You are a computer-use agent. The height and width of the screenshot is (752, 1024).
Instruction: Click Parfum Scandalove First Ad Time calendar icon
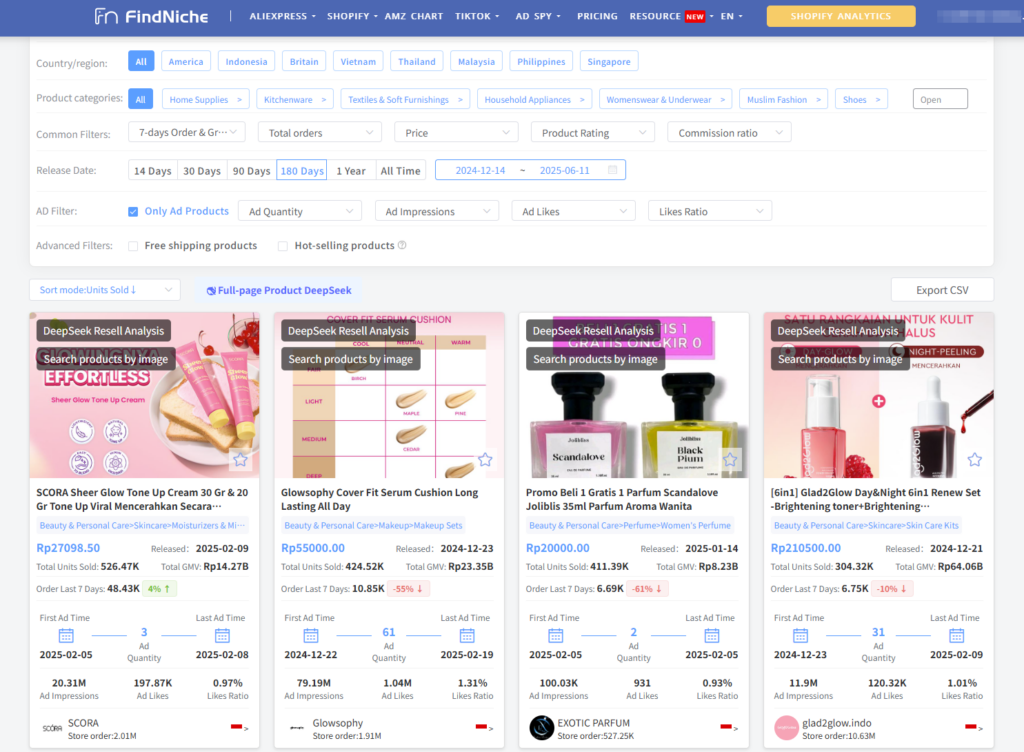(556, 635)
